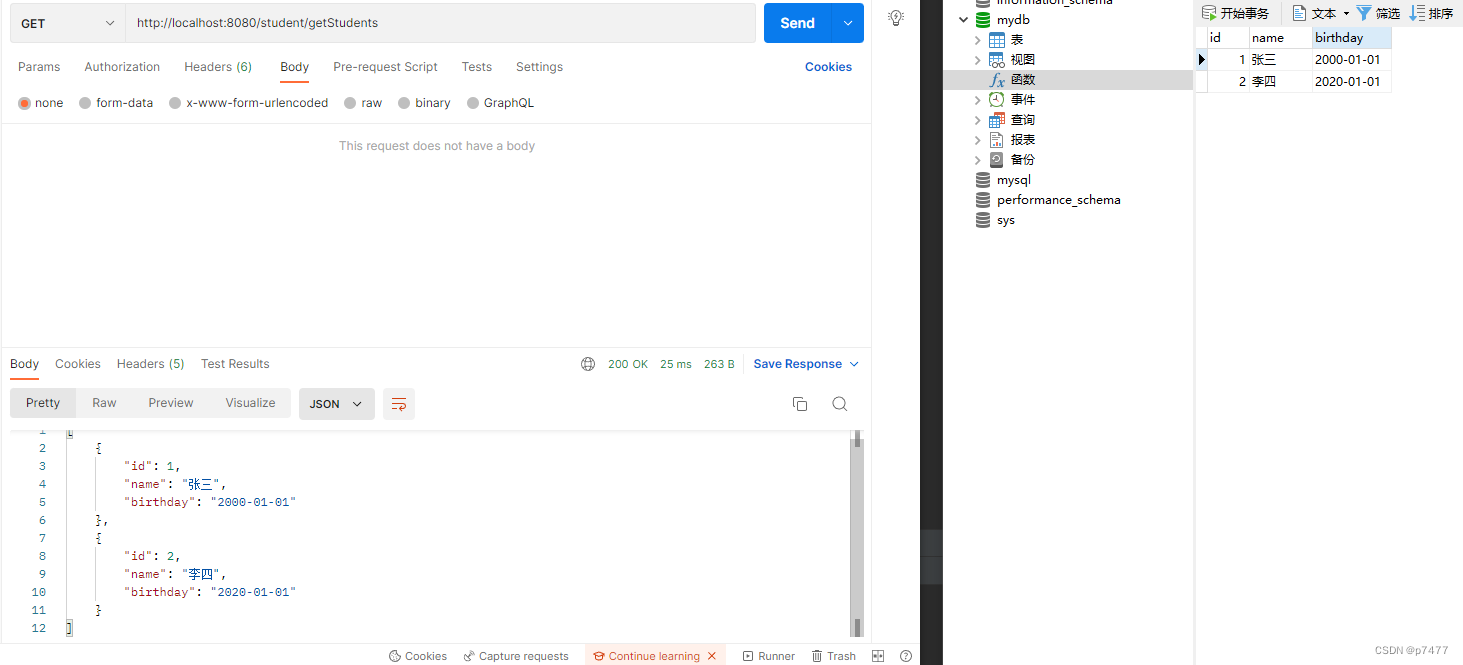1463x665 pixels.
Task: Click the request URL field
Action: [440, 23]
